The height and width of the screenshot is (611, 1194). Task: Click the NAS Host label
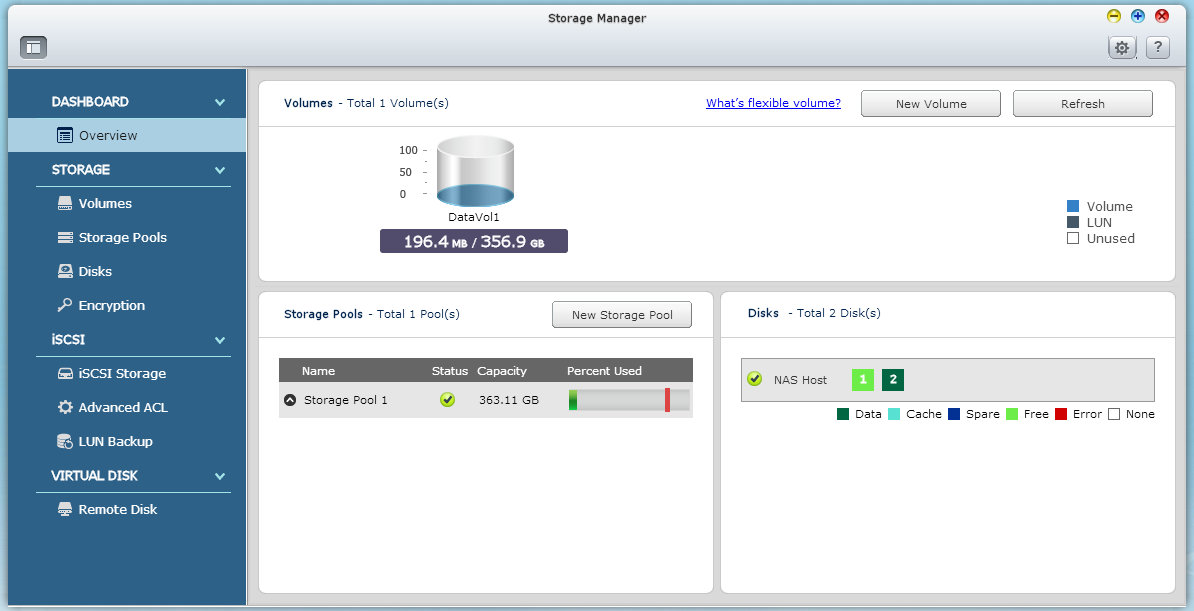[800, 379]
